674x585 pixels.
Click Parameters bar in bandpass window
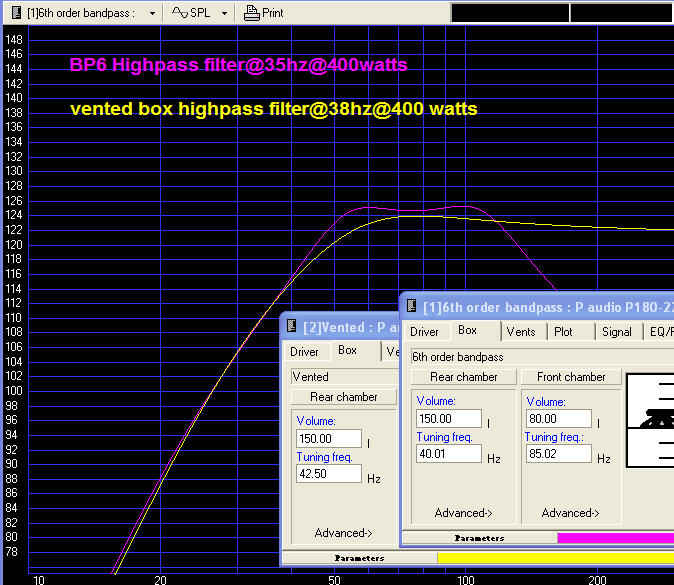[479, 538]
